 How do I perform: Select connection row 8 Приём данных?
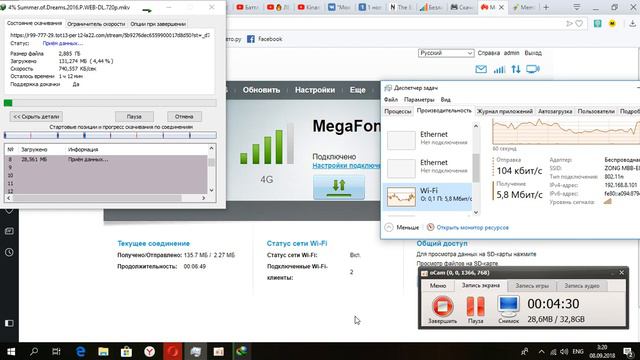106,160
